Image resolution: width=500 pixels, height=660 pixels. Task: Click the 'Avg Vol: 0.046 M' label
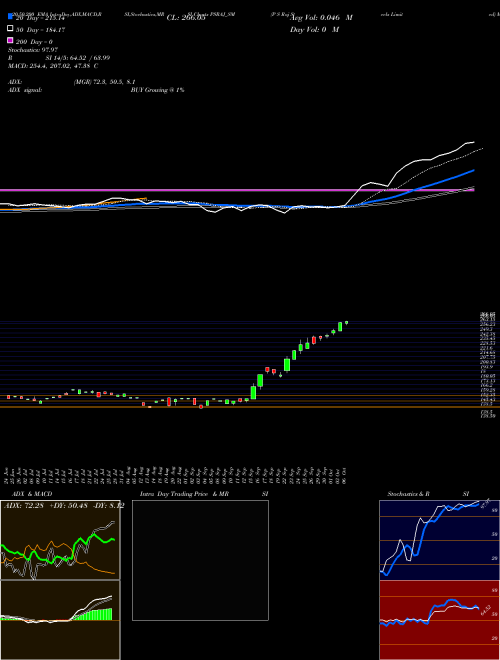pos(321,18)
